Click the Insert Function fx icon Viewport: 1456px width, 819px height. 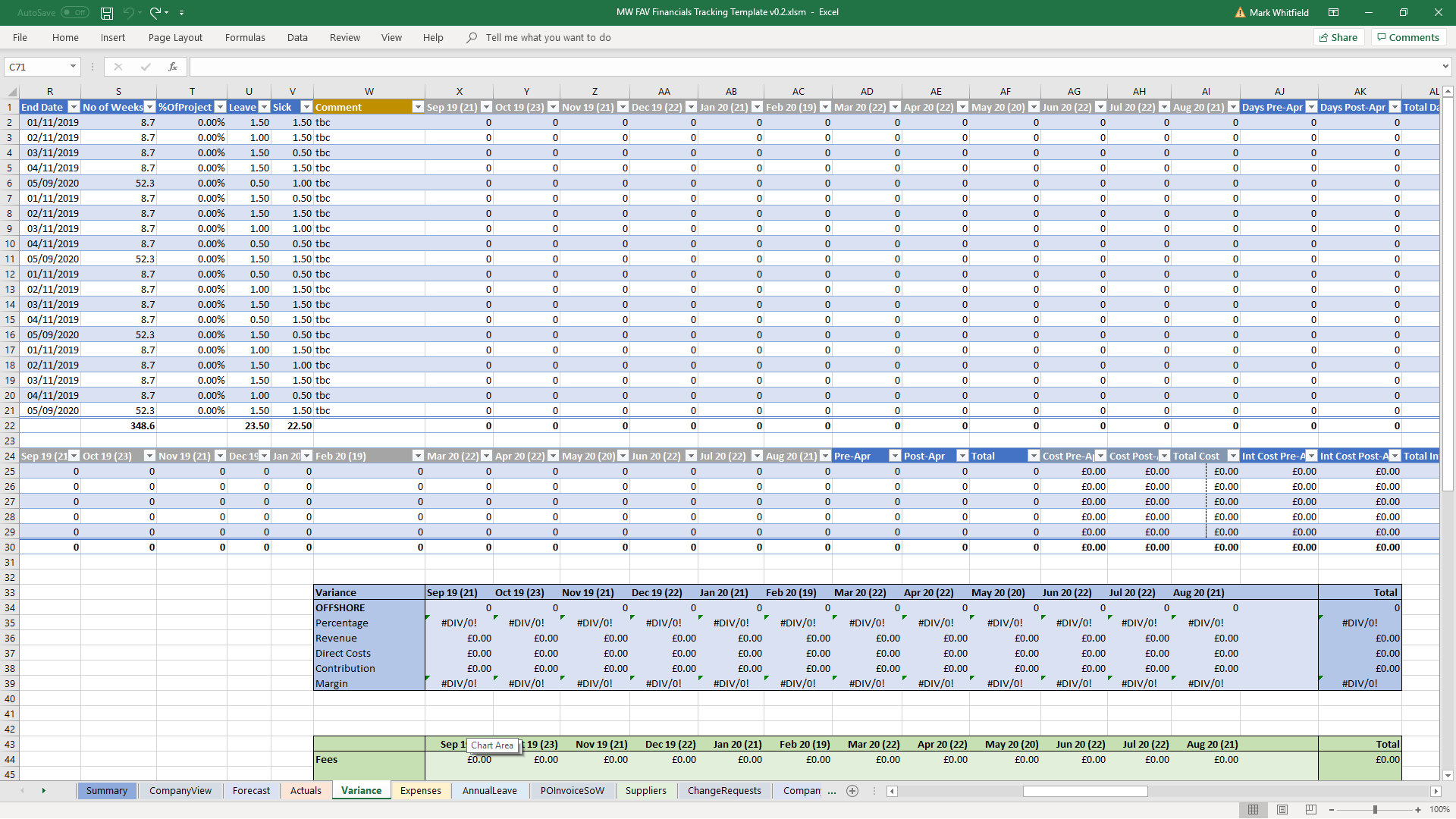pos(173,67)
